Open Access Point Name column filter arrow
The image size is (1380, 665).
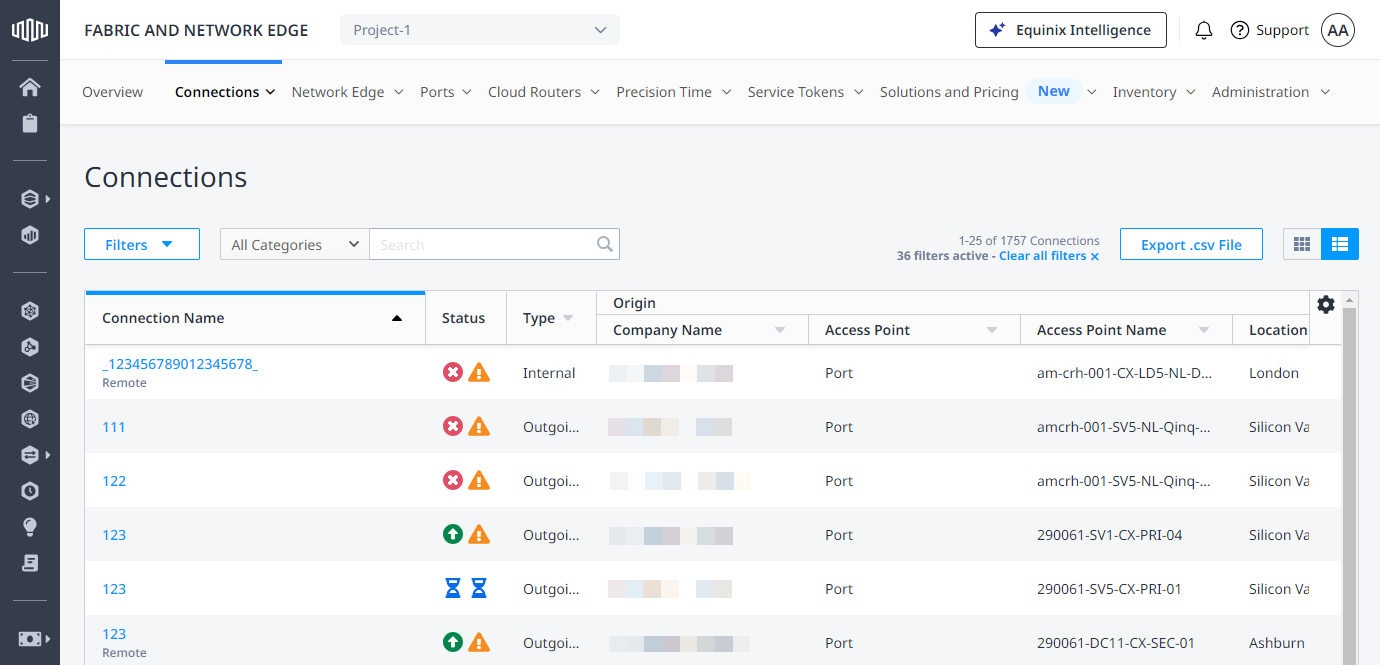1204,330
